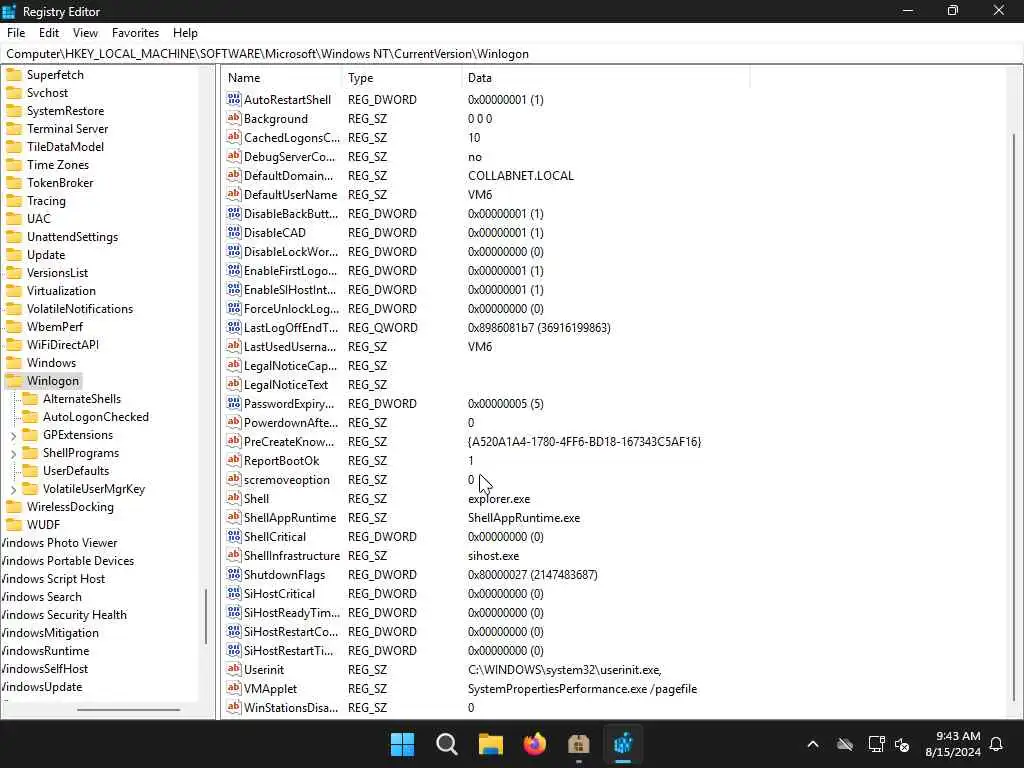Click the values pane vertical scrollbar
Viewport: 1024px width, 768px height.
[1014, 418]
